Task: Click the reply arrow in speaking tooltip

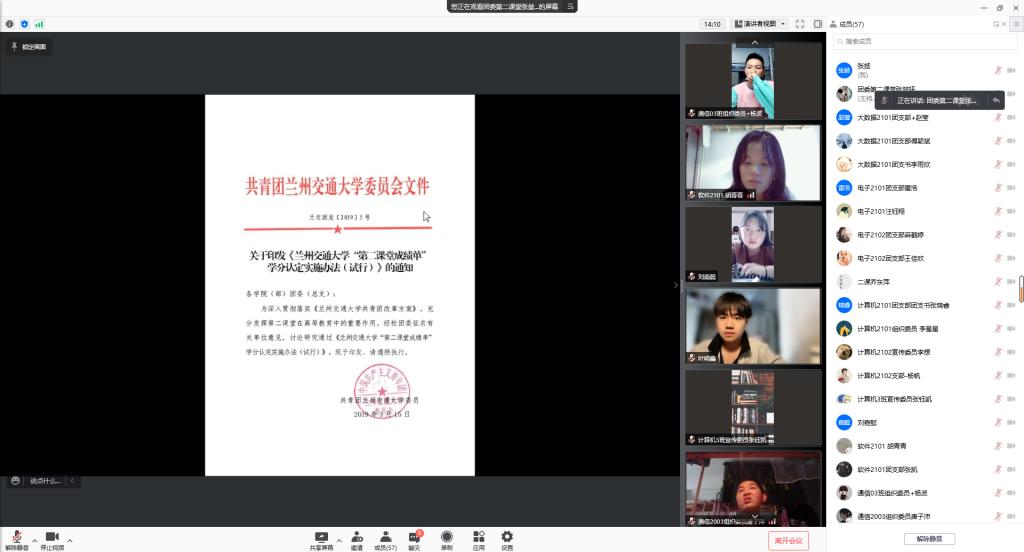Action: (995, 101)
